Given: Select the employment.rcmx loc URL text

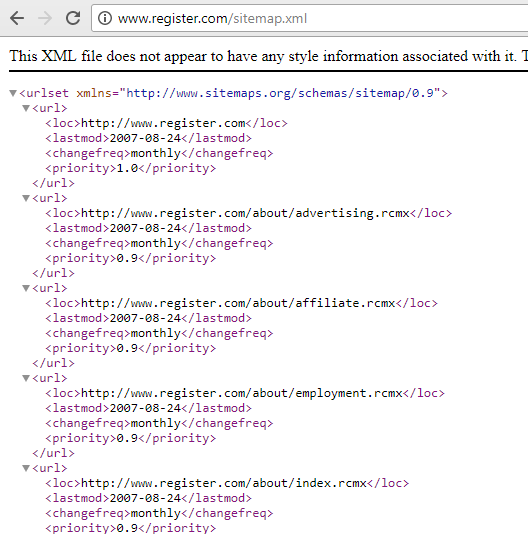Looking at the screenshot, I should (x=242, y=393).
